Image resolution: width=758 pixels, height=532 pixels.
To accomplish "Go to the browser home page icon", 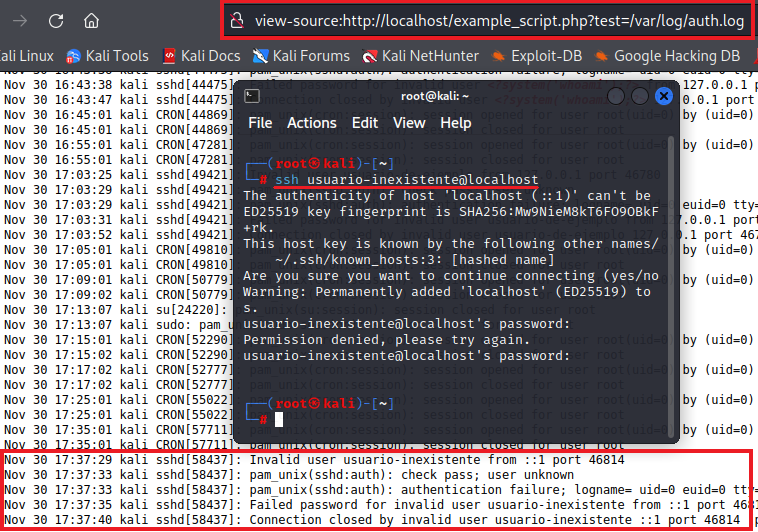I will [91, 21].
